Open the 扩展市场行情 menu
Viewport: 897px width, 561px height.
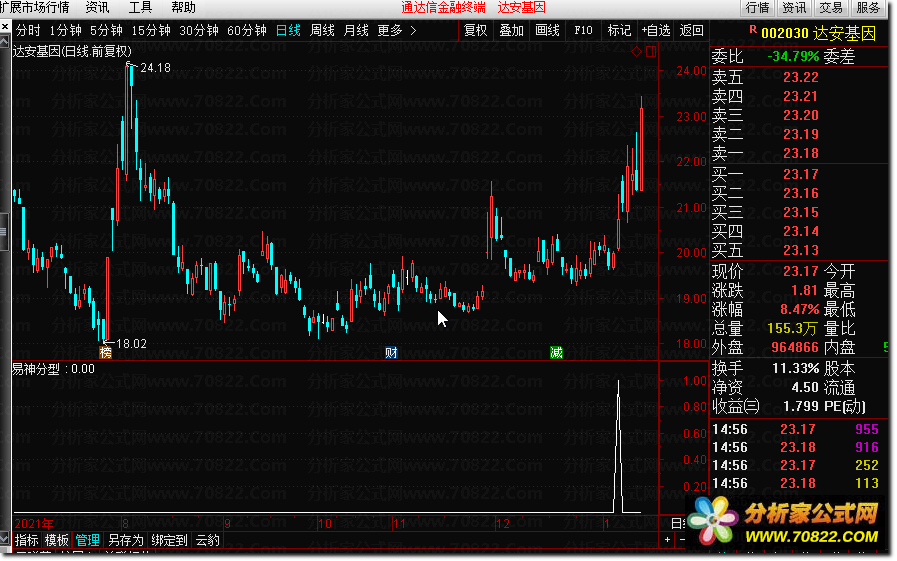pos(34,7)
